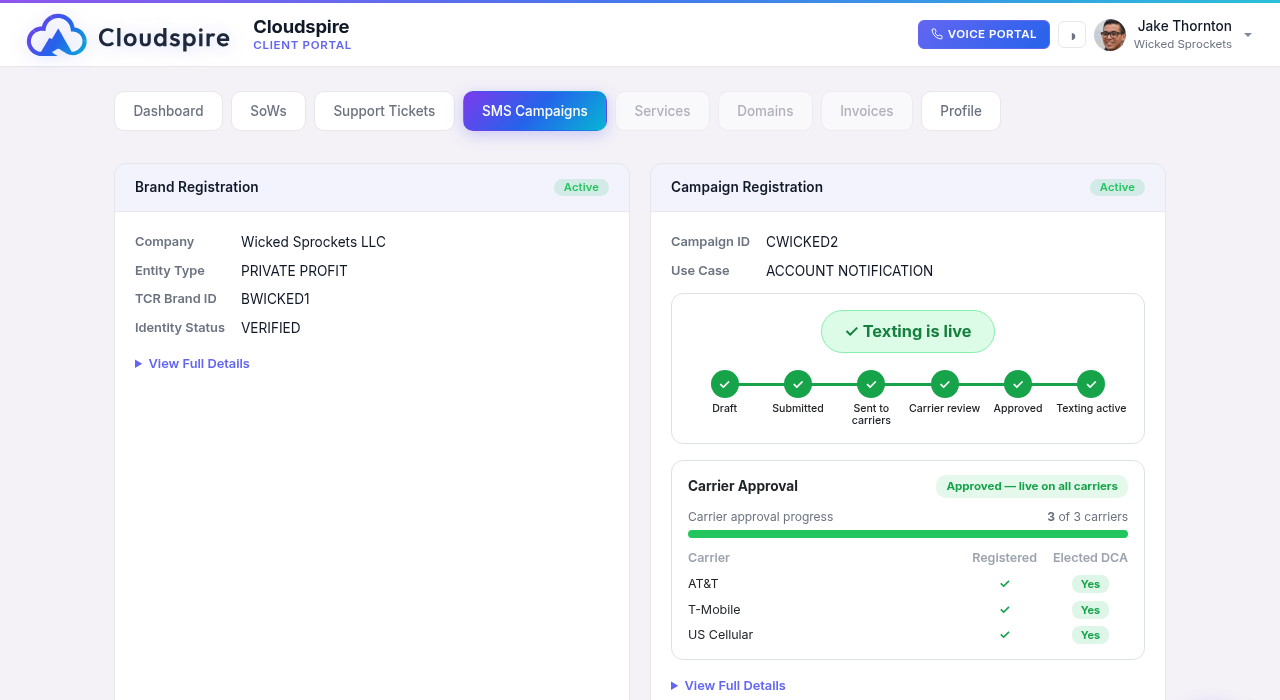
Task: Click the AT&T Elected DCA Yes badge
Action: (x=1090, y=584)
